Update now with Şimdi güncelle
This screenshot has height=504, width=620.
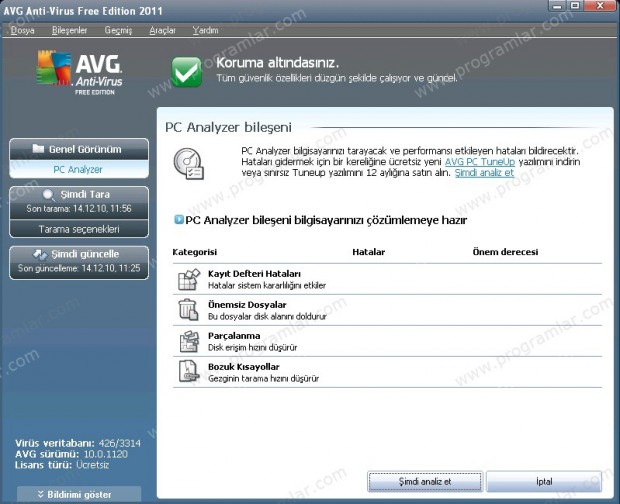(x=79, y=262)
